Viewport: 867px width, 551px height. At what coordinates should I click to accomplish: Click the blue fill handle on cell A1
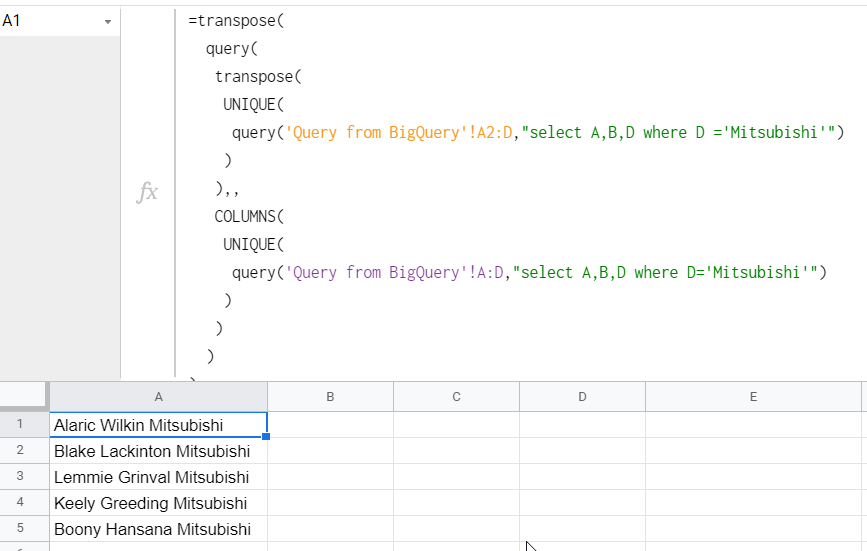tap(266, 437)
